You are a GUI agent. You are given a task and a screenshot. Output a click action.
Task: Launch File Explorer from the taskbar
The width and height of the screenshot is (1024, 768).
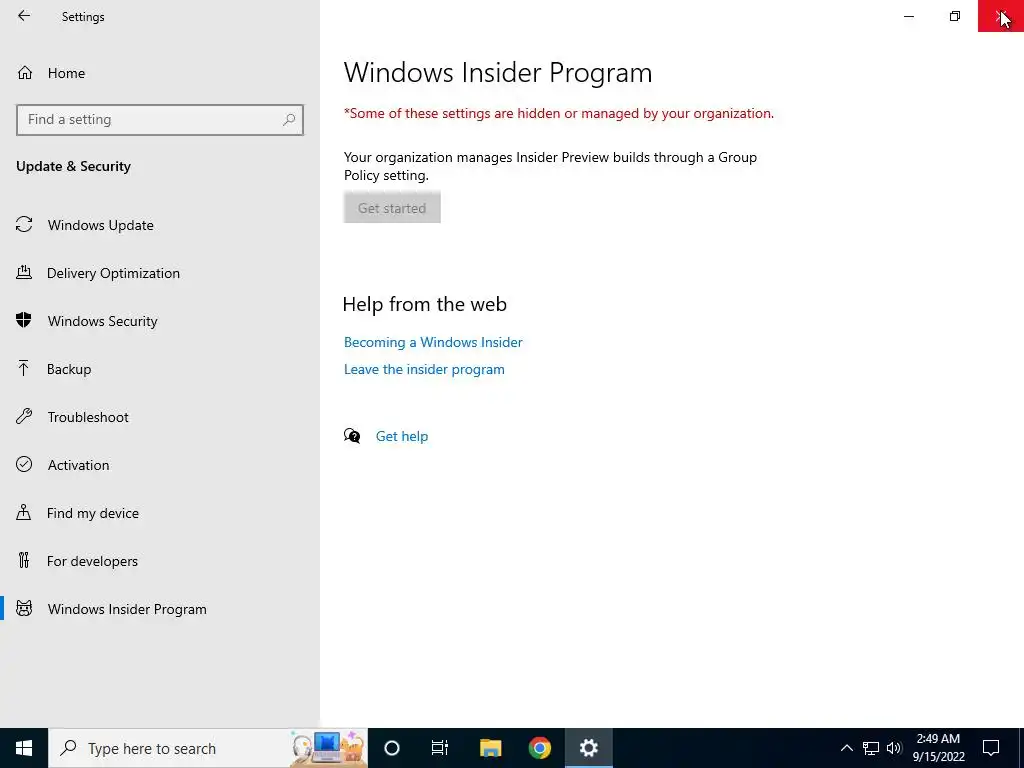tap(490, 748)
